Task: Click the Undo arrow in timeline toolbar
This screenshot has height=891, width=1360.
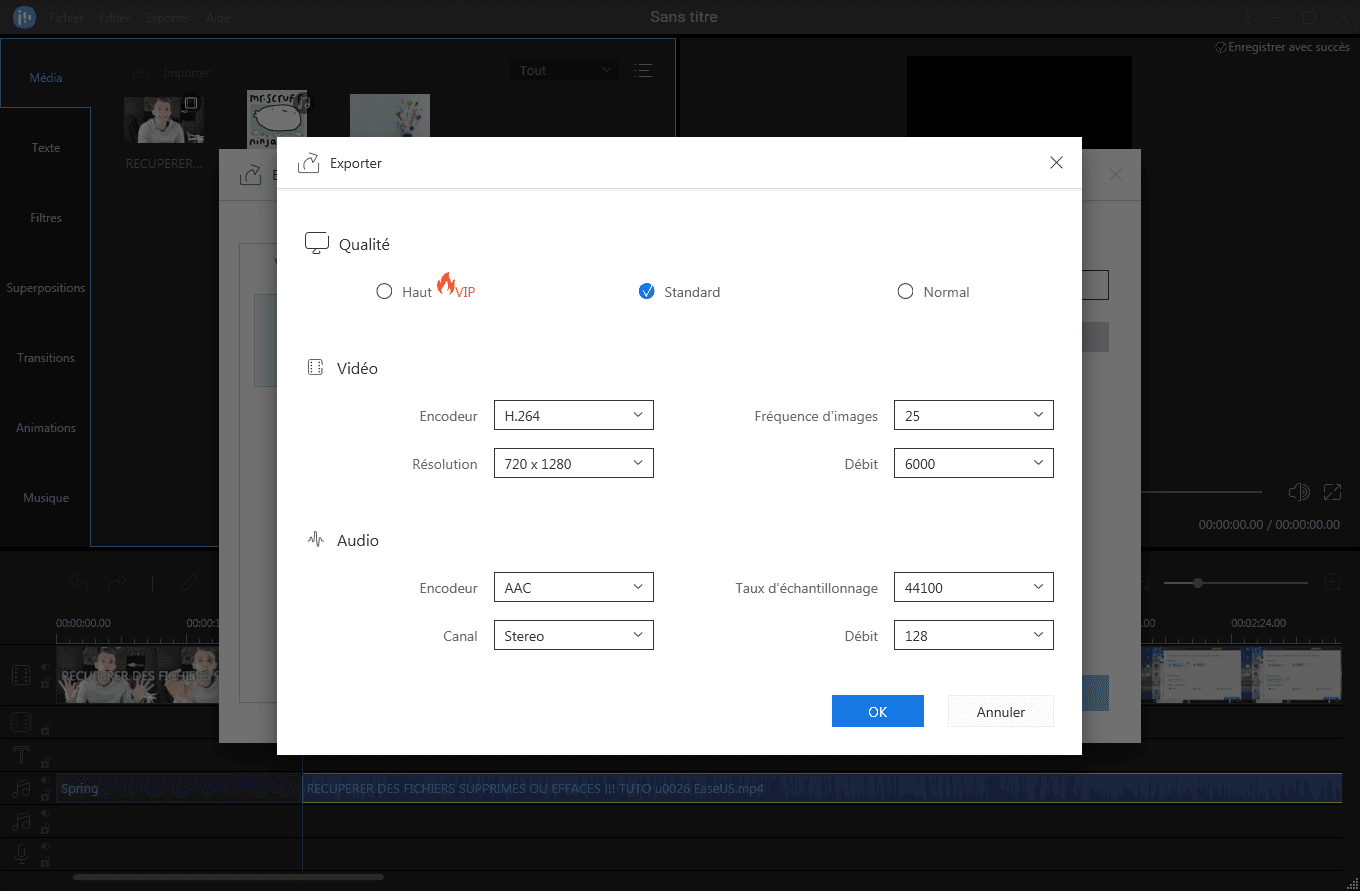Action: pos(79,583)
